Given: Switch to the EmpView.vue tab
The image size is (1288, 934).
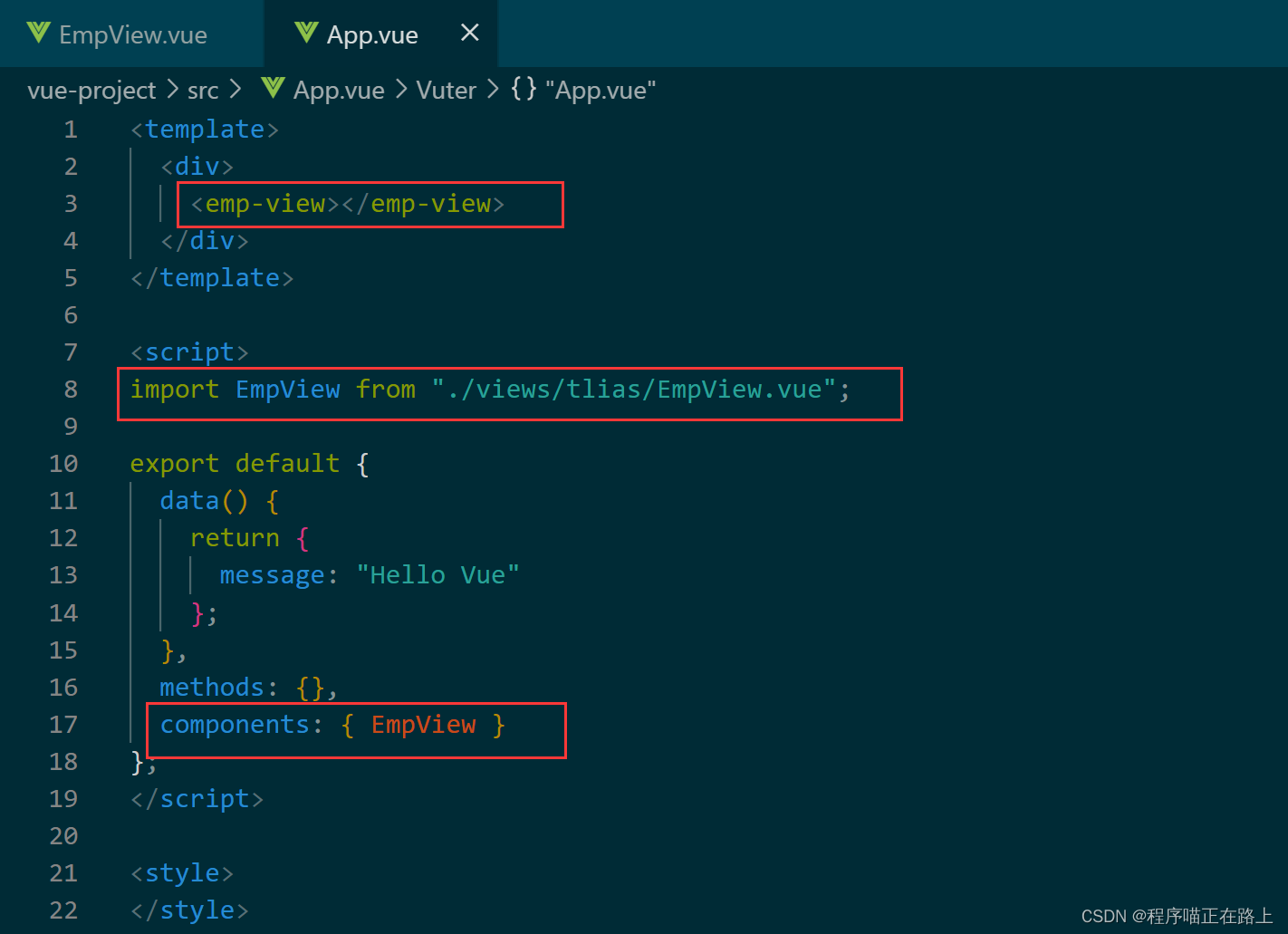Looking at the screenshot, I should pos(132,34).
